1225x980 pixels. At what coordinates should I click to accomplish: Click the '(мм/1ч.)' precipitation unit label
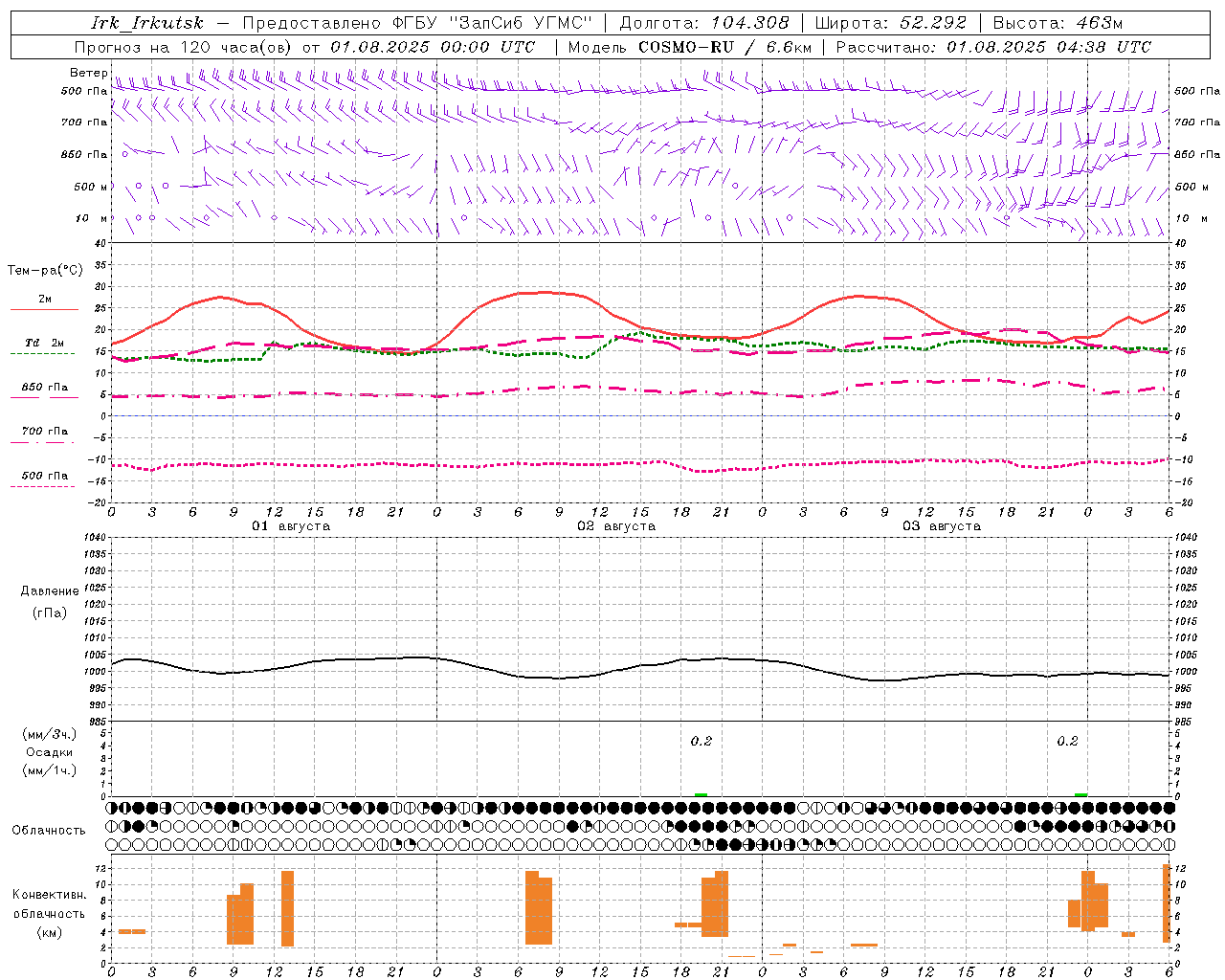tap(50, 770)
